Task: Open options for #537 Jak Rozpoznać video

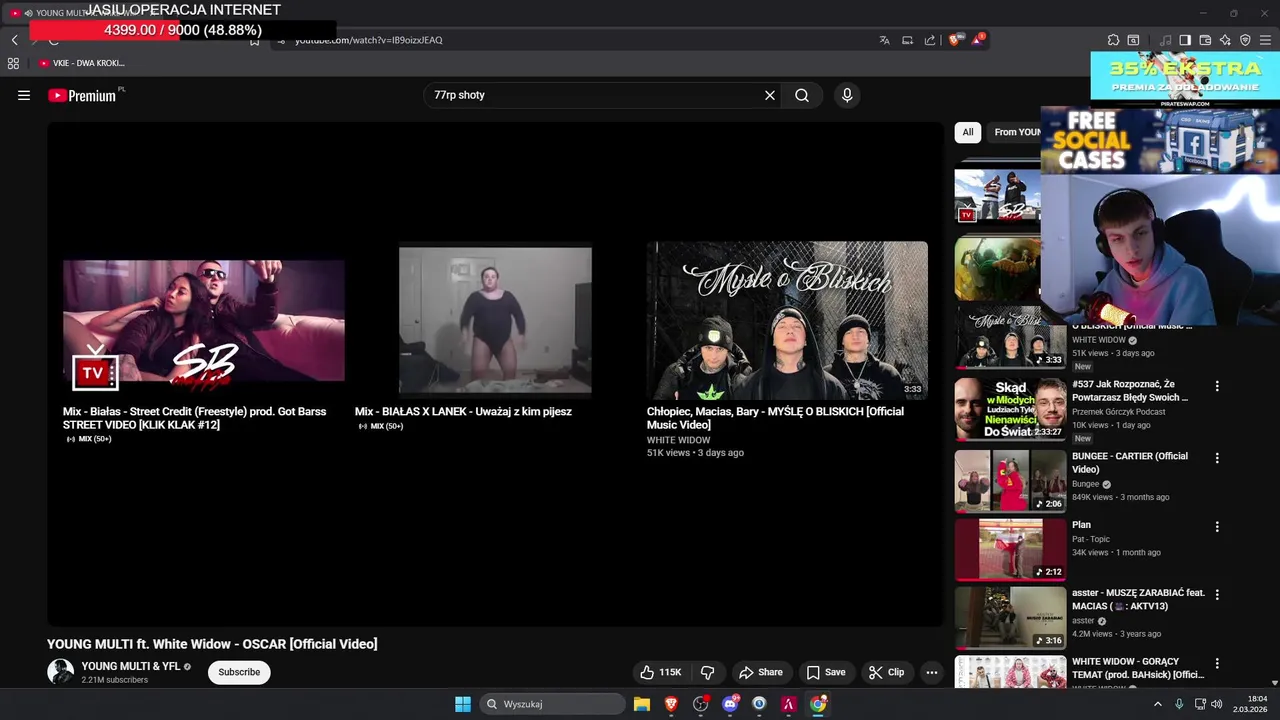Action: pyautogui.click(x=1217, y=386)
